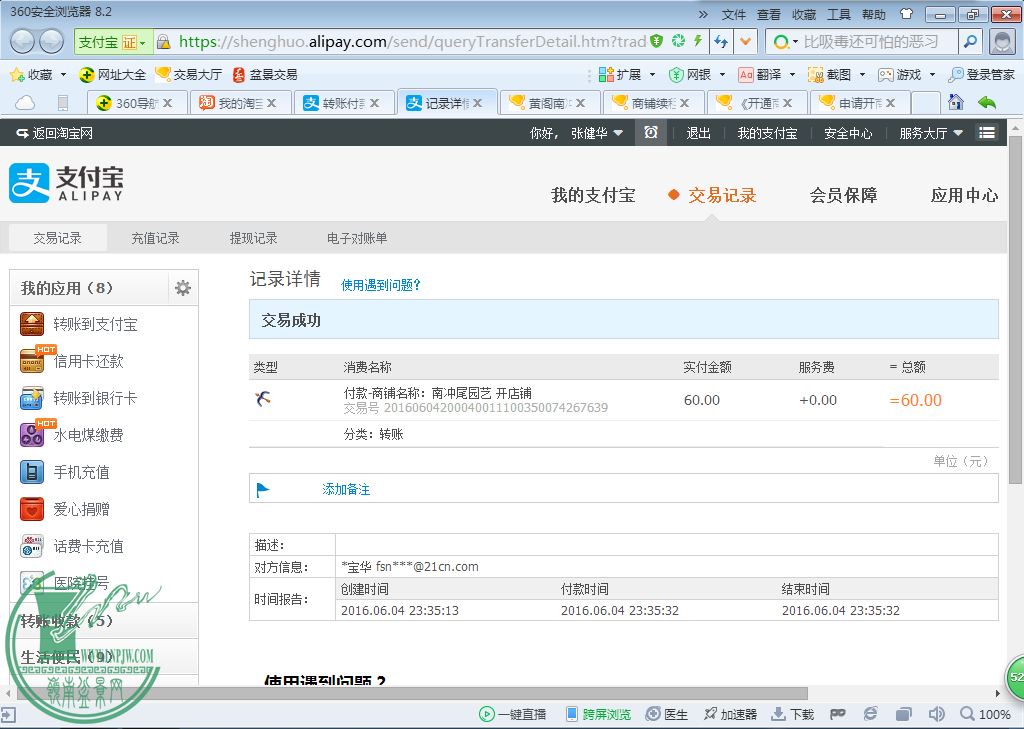Click the 使用遇到问题? link

[381, 285]
